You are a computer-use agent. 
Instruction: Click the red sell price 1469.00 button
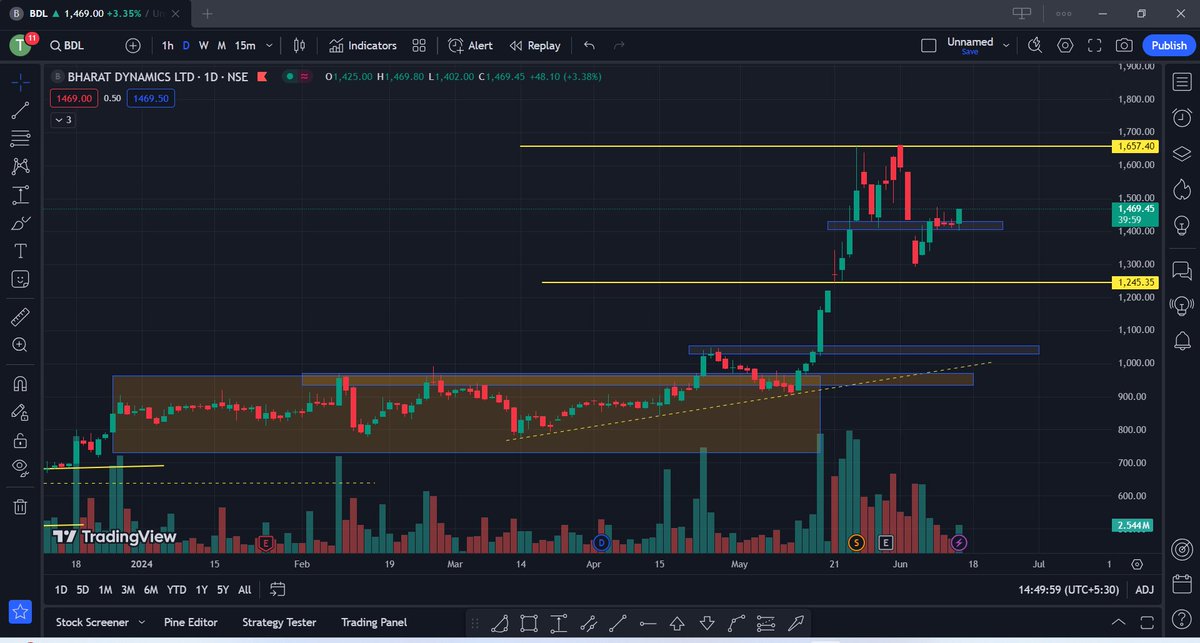pos(74,98)
